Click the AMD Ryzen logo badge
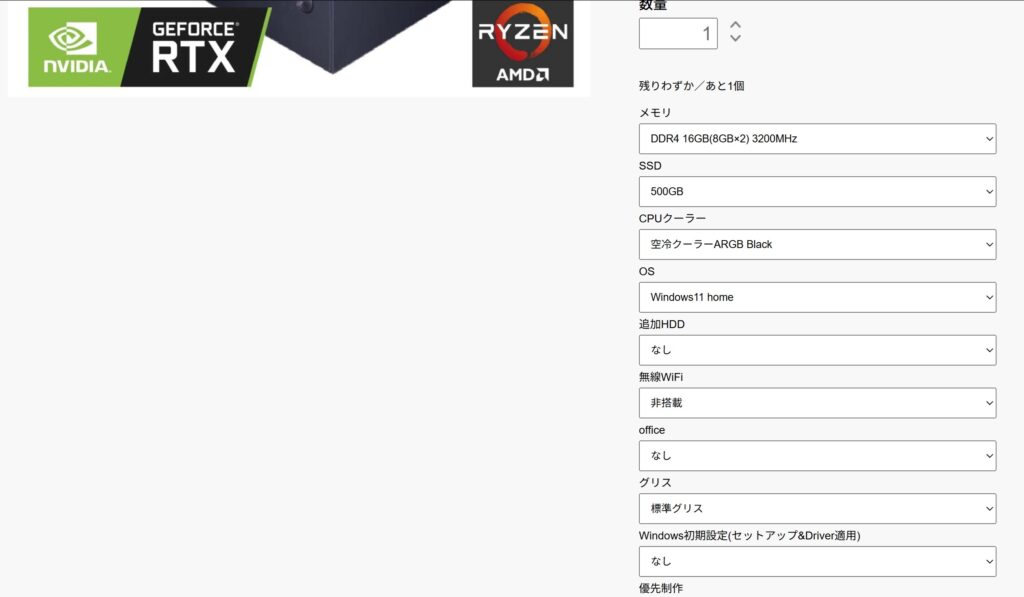The width and height of the screenshot is (1024, 597). [x=522, y=44]
